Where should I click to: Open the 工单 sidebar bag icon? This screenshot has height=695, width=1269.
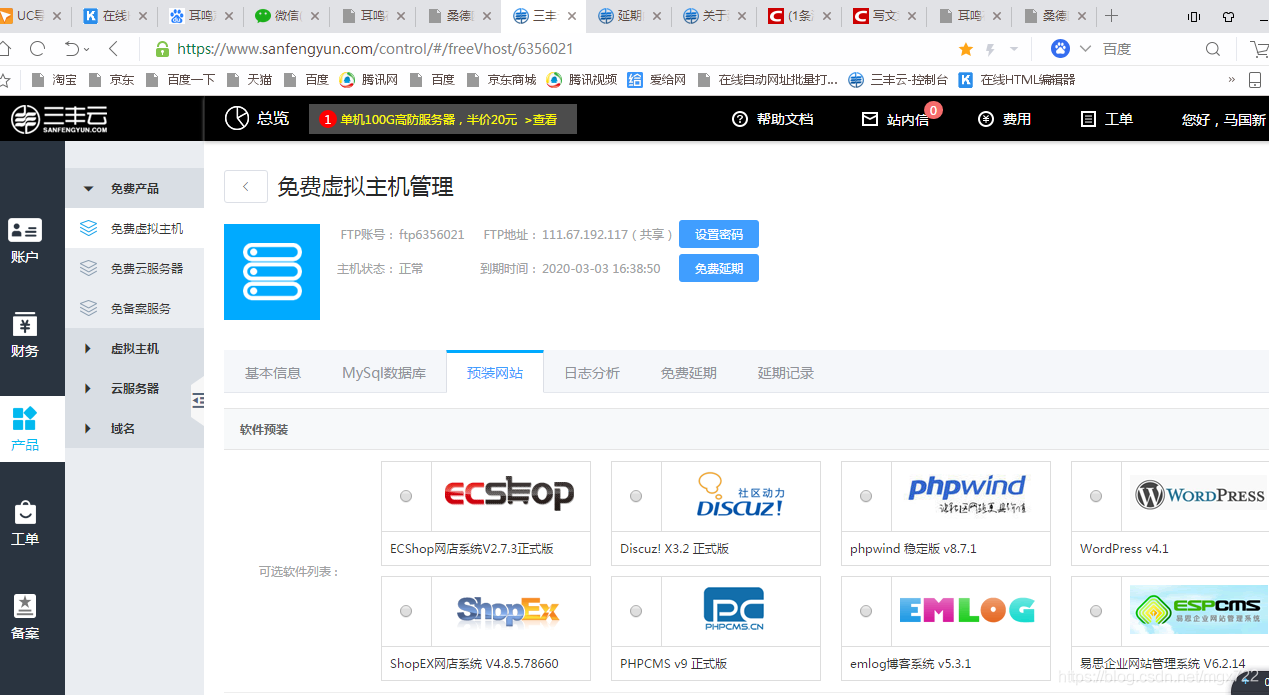[x=25, y=512]
